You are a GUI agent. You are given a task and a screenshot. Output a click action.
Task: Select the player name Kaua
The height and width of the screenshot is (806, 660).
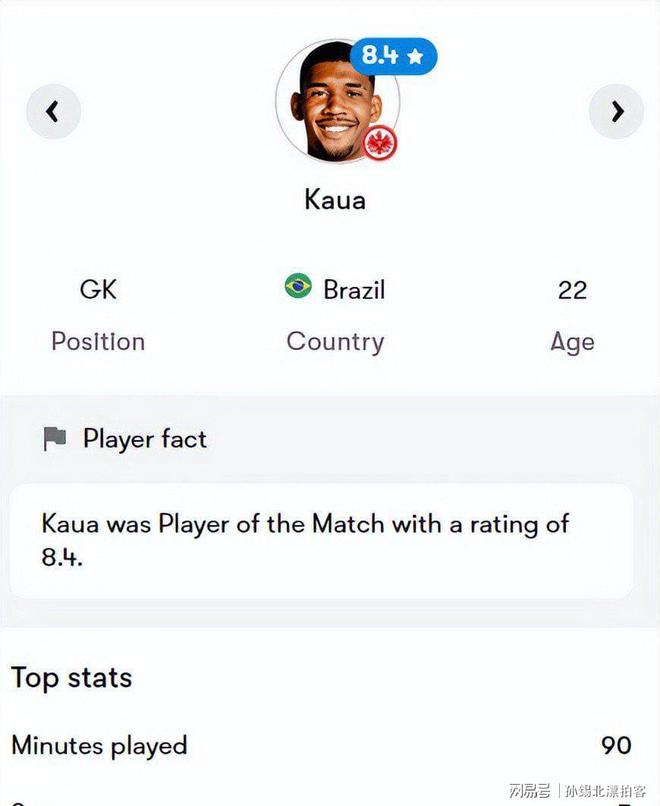[x=335, y=199]
